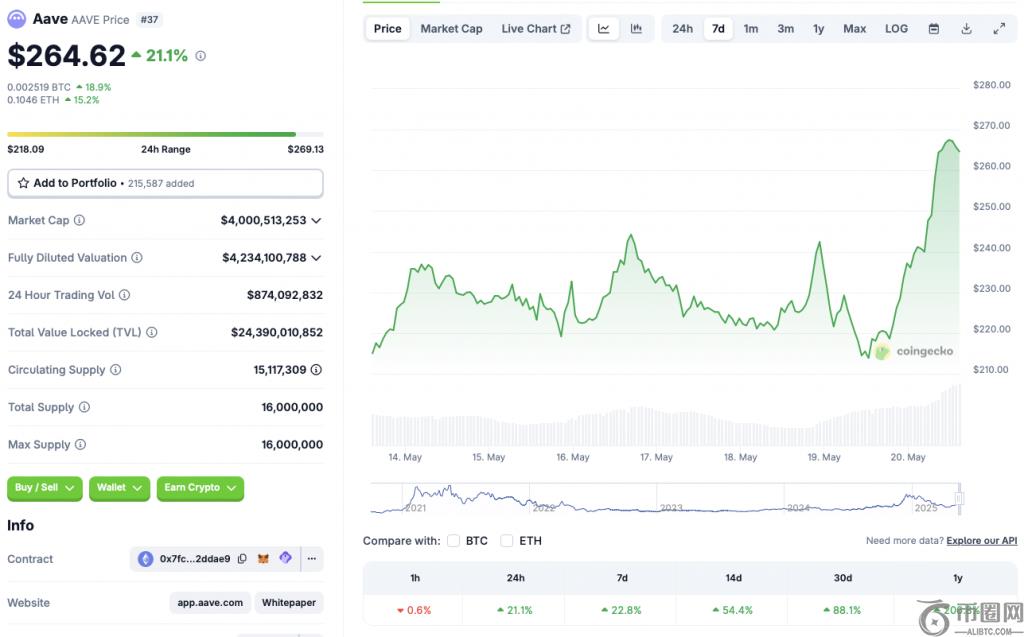Click the $24,390,010,852 TVL value
This screenshot has height=637, width=1024.
click(x=277, y=332)
